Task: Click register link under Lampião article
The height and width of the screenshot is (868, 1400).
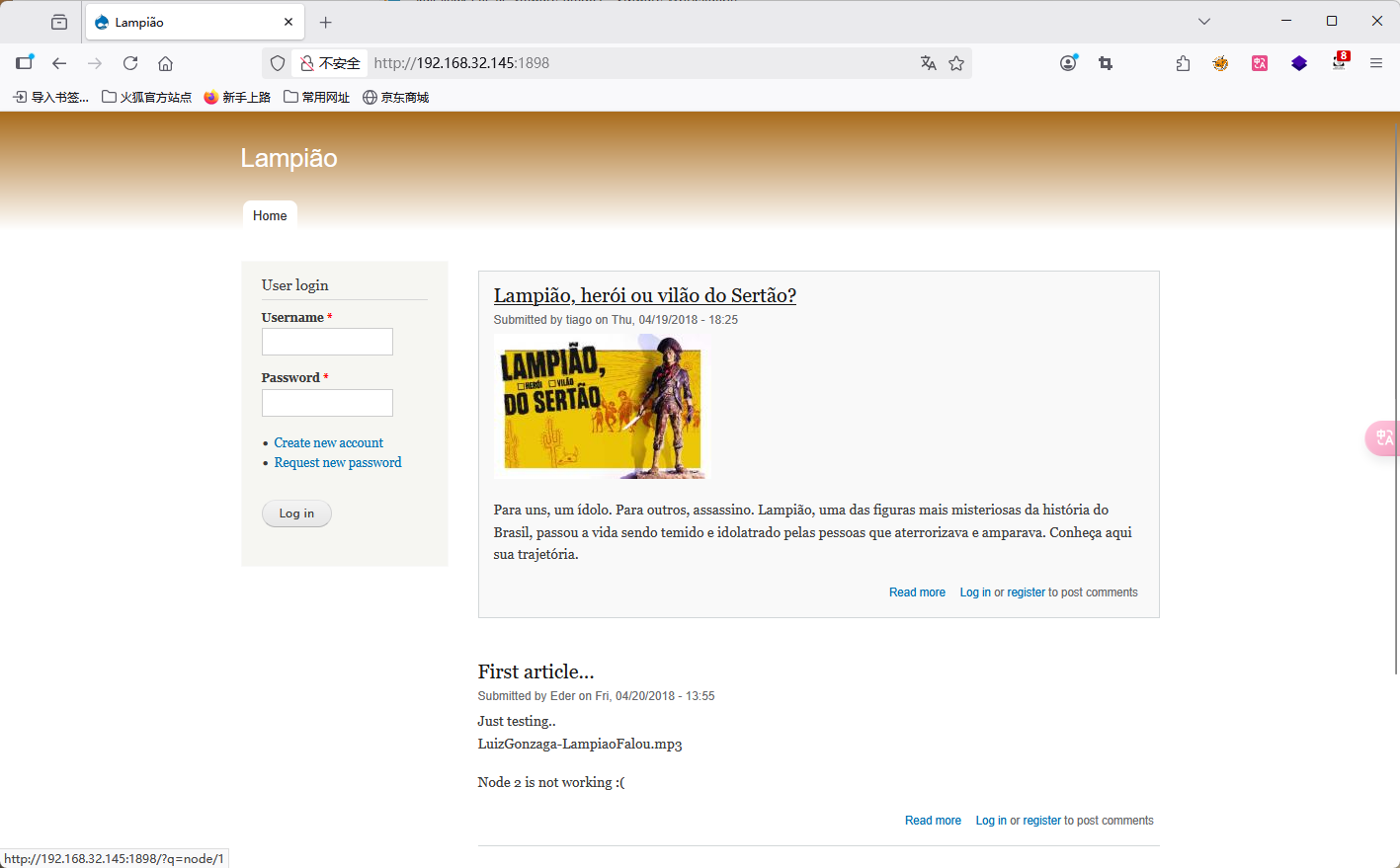Action: [x=1026, y=592]
